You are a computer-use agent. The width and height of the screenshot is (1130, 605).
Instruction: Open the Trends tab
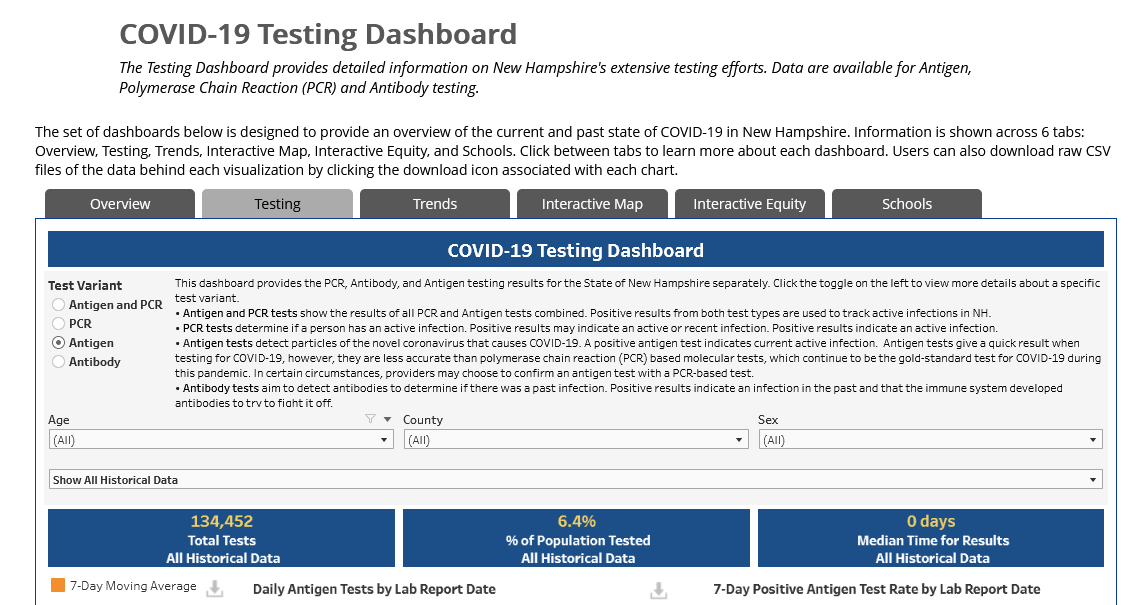click(435, 204)
